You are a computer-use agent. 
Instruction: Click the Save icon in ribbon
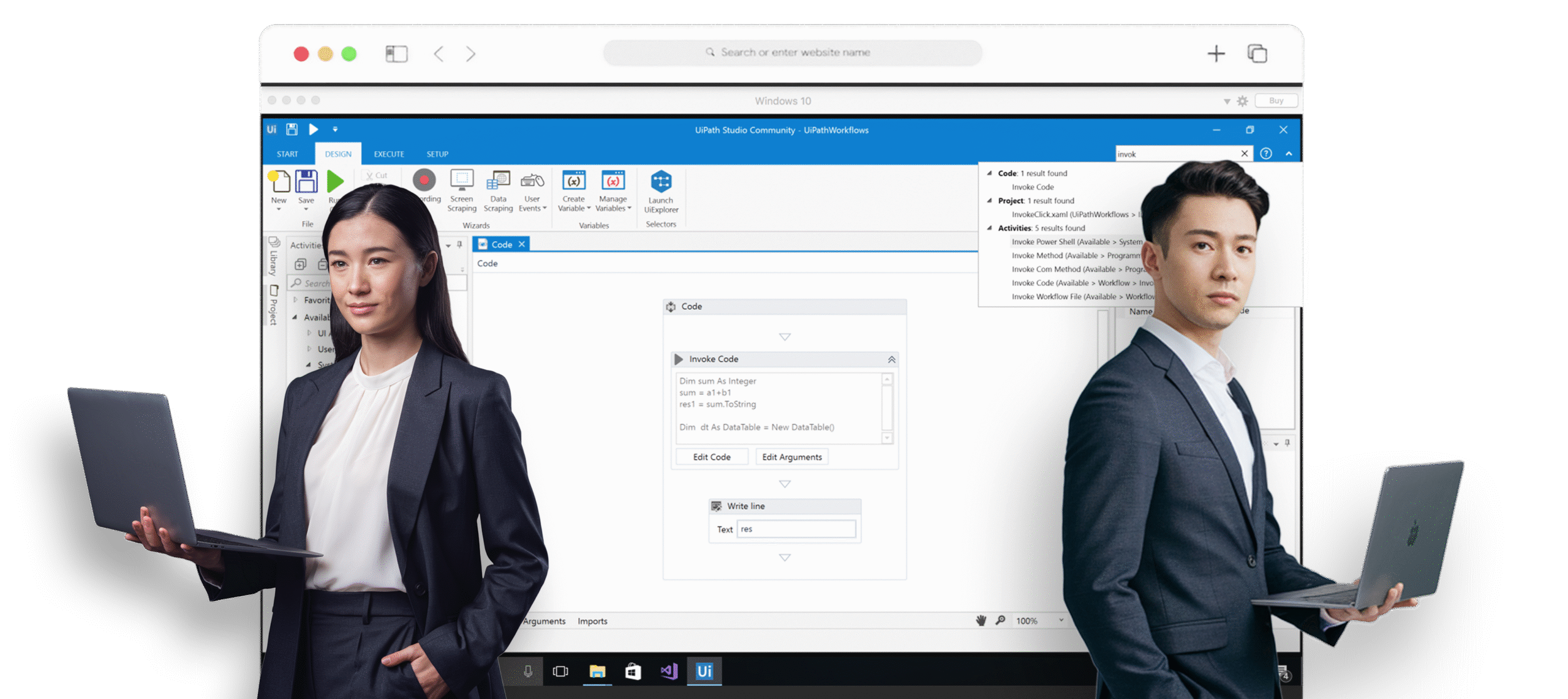[306, 182]
